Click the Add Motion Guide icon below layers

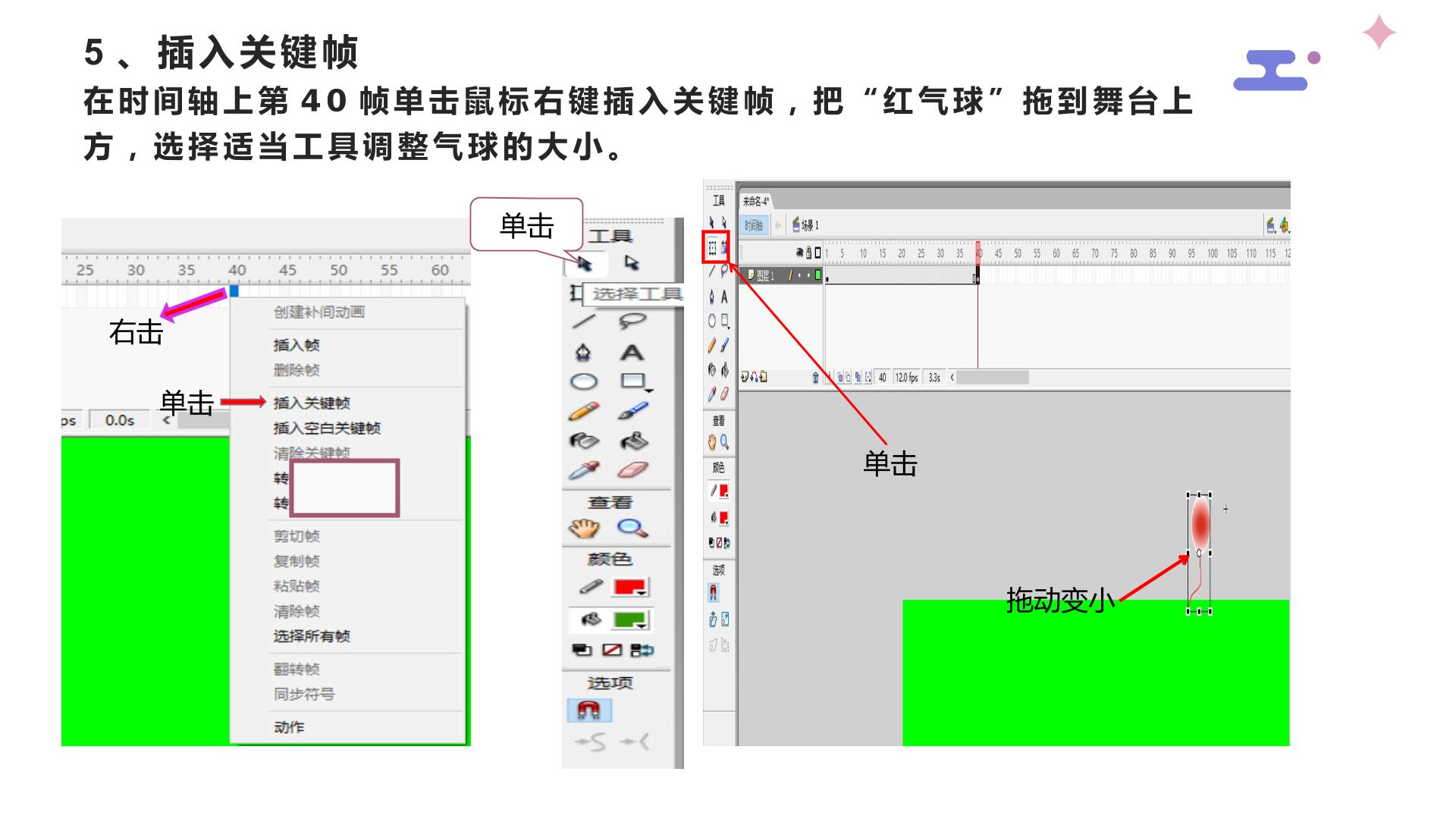[x=754, y=377]
